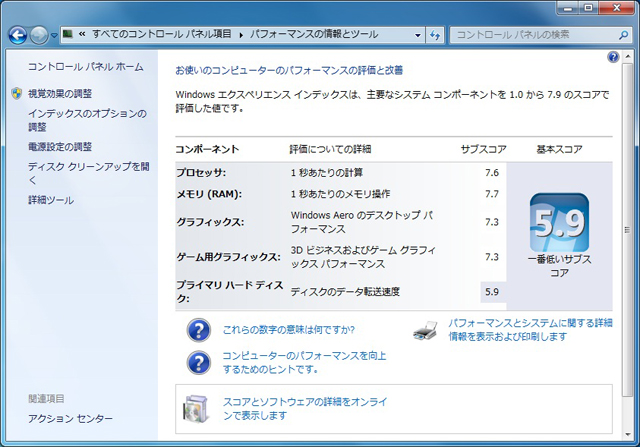Click パフォーマンスの情報とツール breadcrumb
This screenshot has height=447, width=640.
click(314, 34)
